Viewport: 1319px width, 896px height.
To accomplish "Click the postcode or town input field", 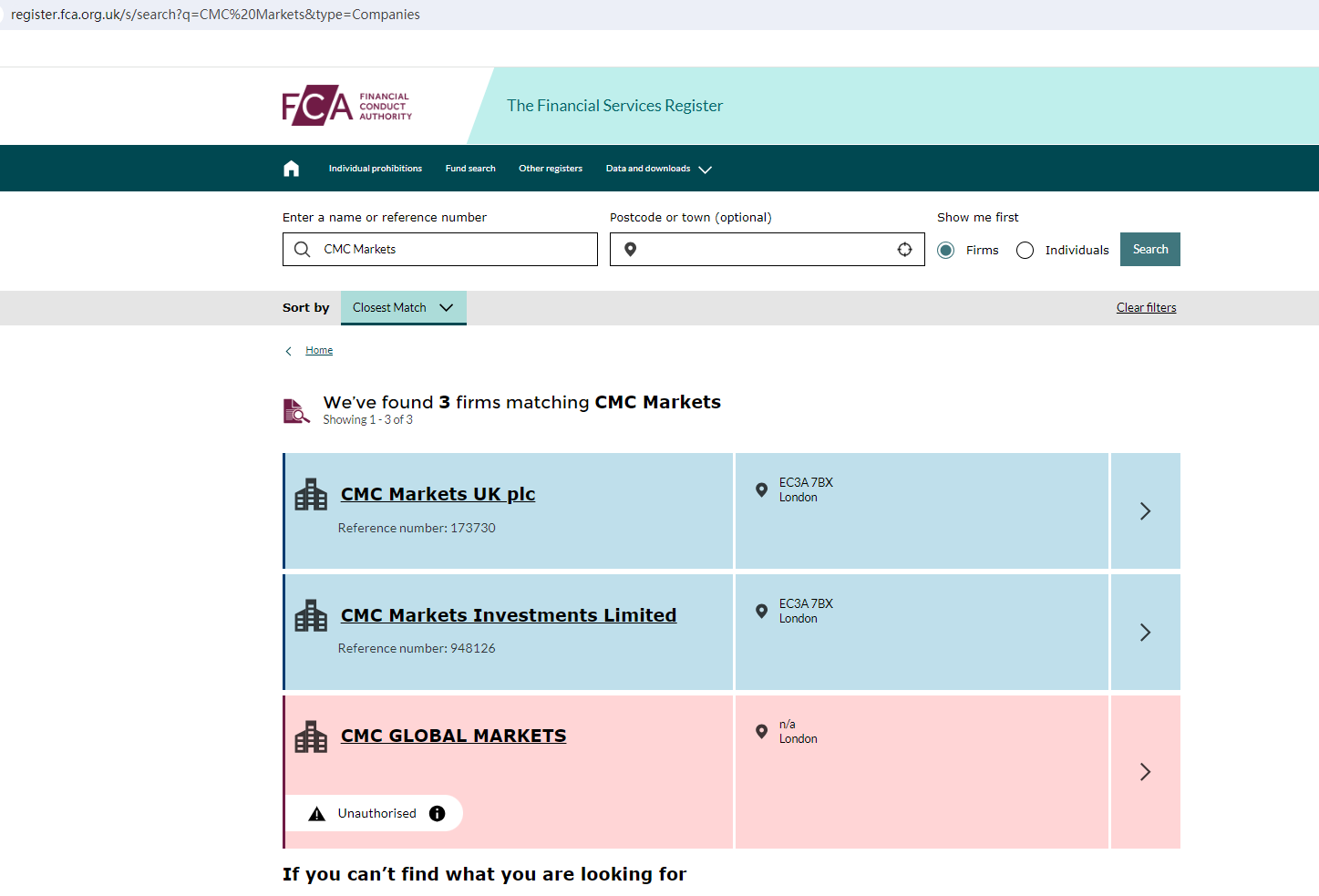I will point(766,250).
